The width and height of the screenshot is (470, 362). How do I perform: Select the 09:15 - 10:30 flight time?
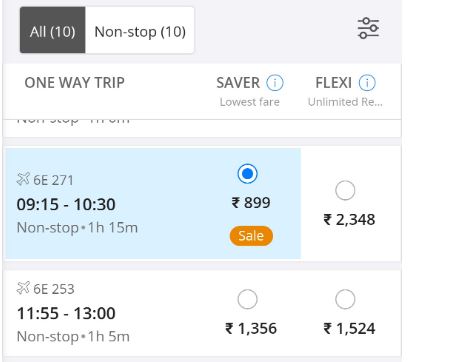[x=66, y=204]
